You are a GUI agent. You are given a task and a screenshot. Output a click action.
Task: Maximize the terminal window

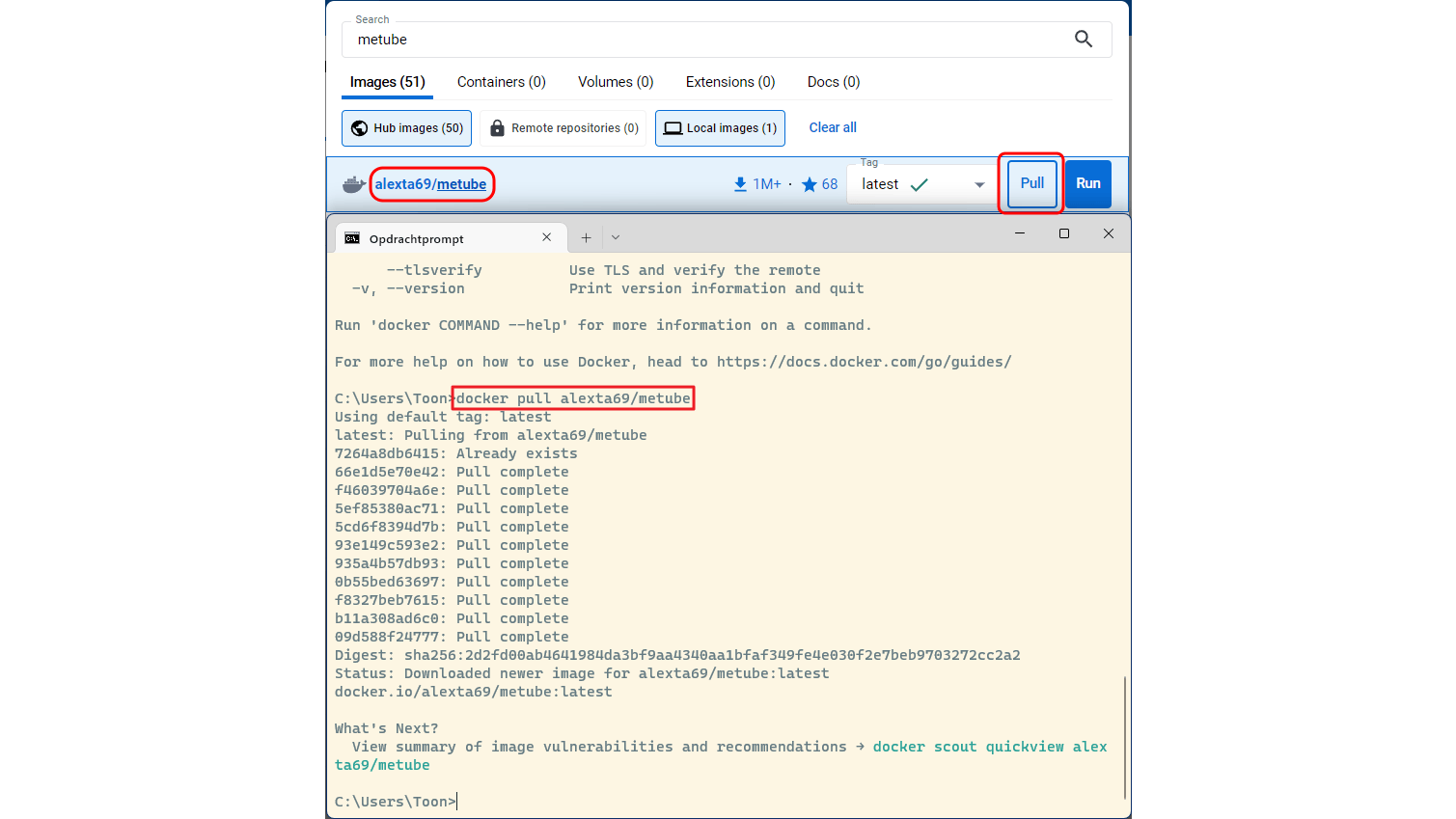[x=1064, y=233]
